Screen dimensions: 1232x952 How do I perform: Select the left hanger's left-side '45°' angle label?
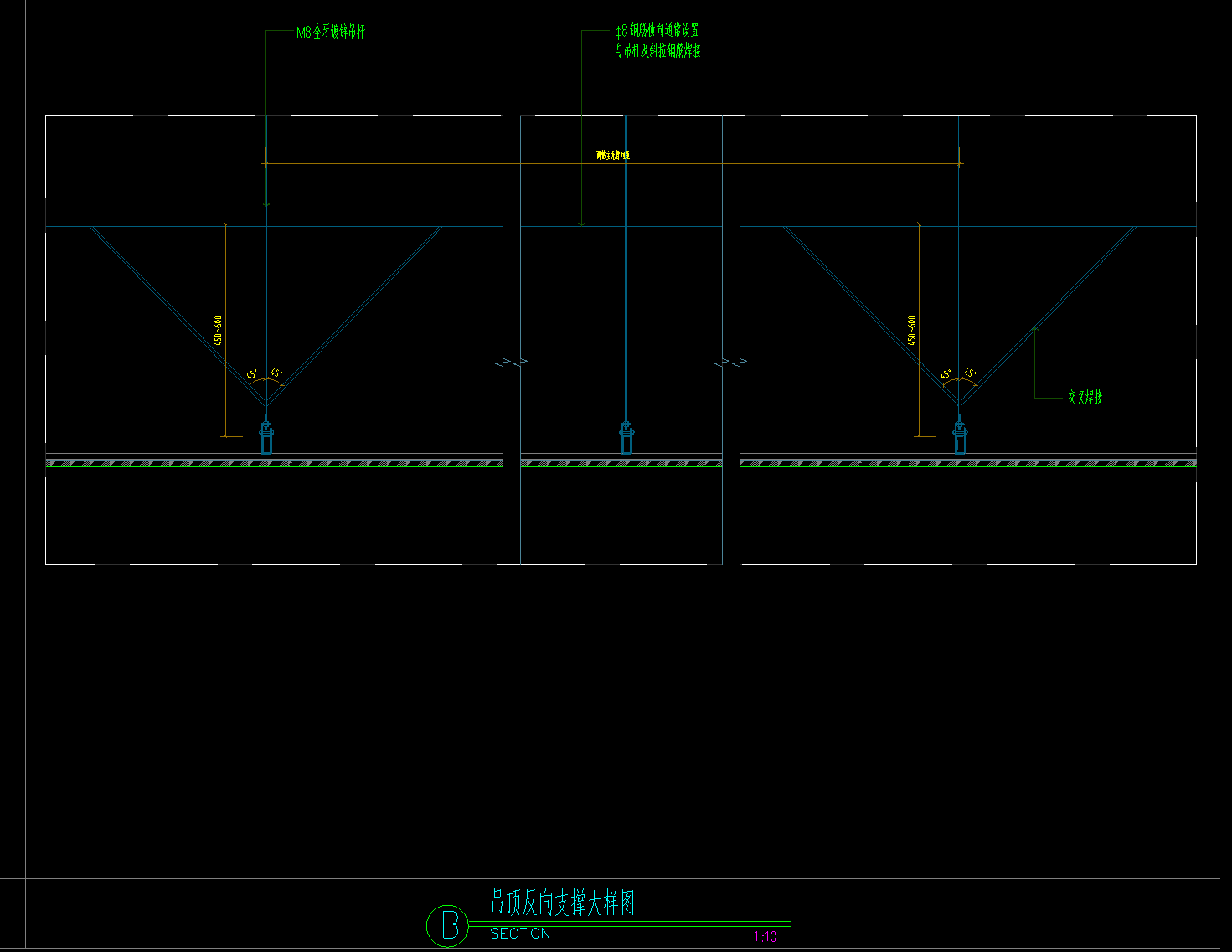click(x=252, y=375)
